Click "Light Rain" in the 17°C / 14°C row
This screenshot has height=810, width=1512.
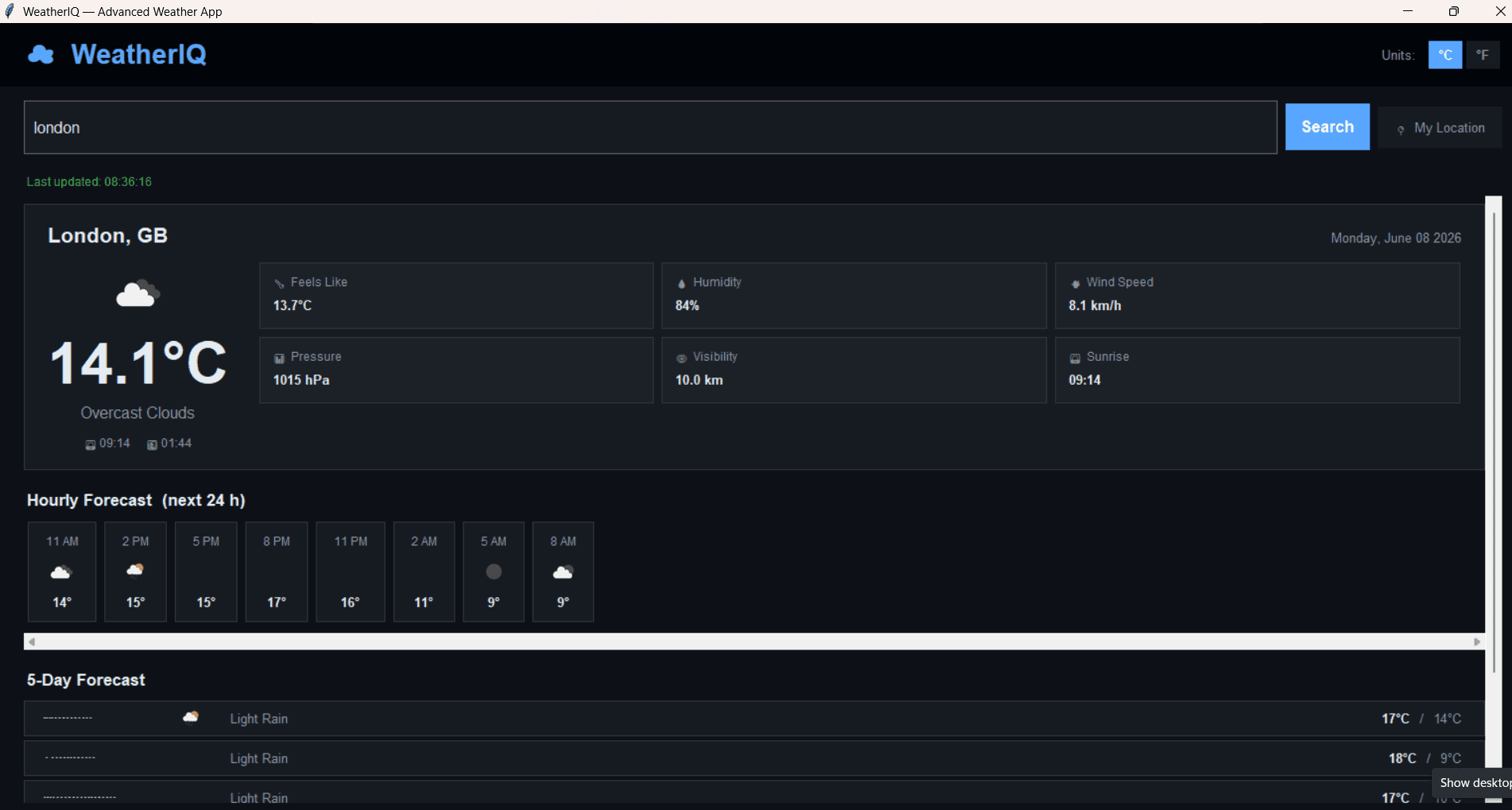pos(259,719)
